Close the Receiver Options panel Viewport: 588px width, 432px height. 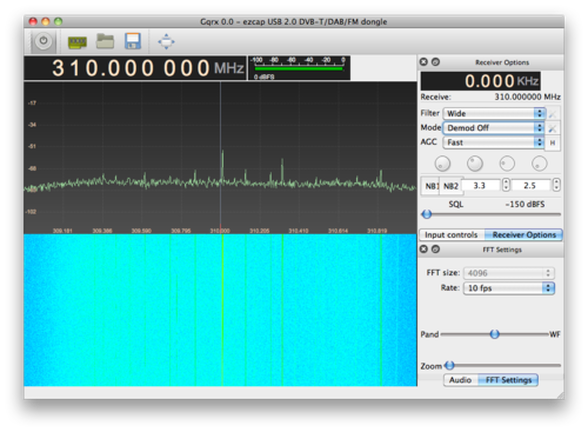click(x=424, y=62)
